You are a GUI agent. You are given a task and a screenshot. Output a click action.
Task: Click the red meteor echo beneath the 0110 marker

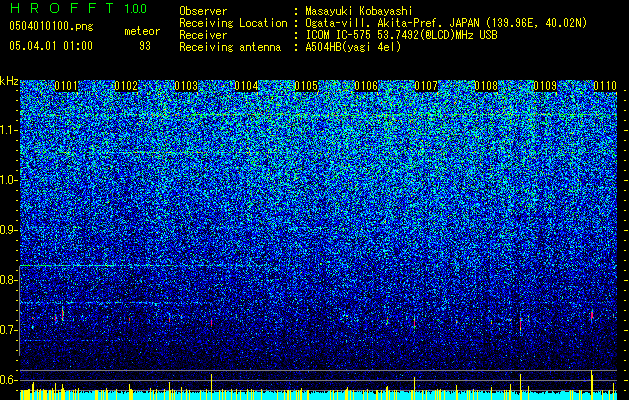pos(592,315)
